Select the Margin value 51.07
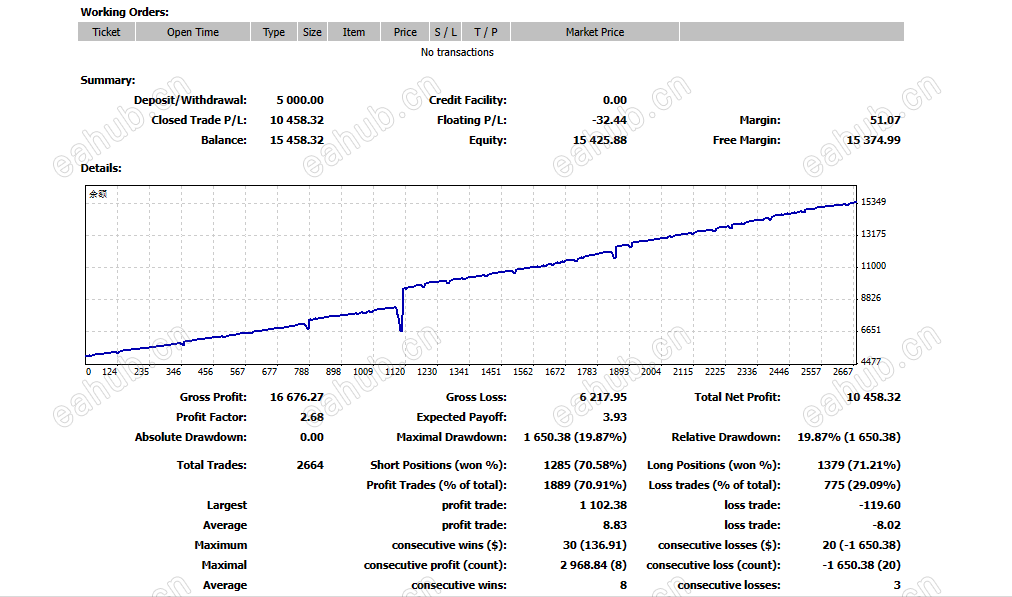This screenshot has height=597, width=1012. [885, 120]
